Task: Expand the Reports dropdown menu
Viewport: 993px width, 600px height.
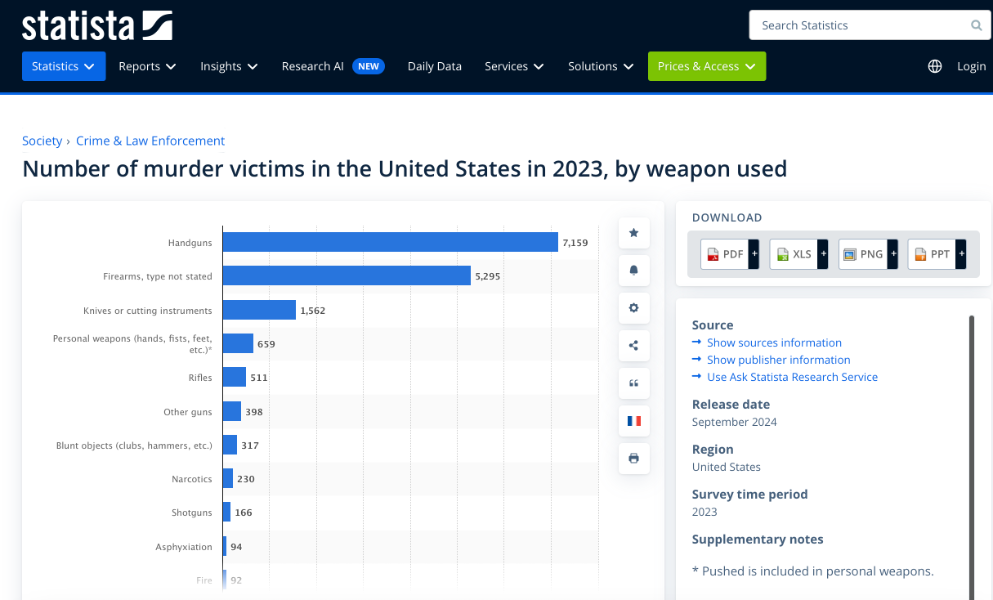Action: [147, 66]
